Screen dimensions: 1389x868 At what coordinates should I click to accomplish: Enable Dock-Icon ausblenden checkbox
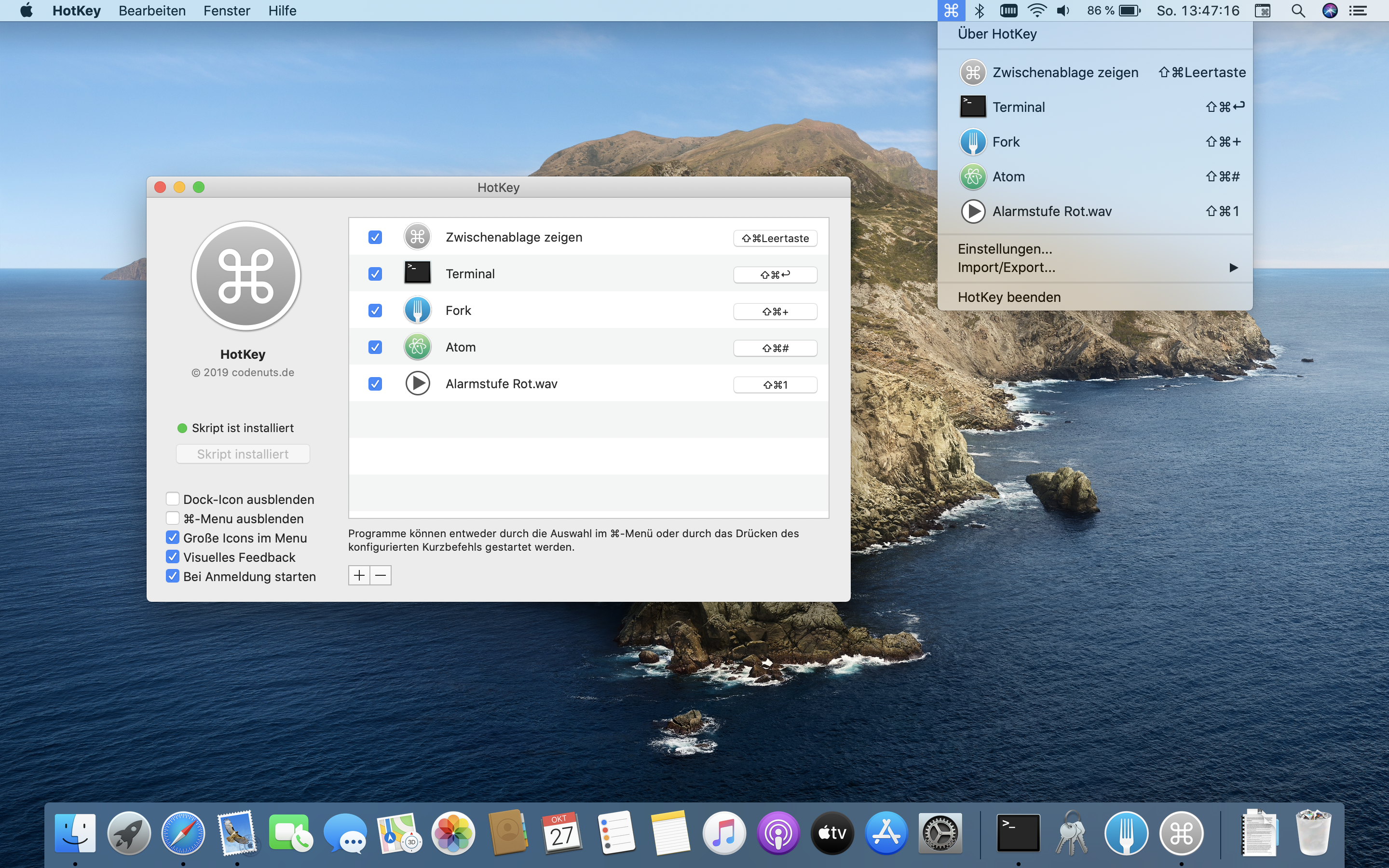[172, 499]
